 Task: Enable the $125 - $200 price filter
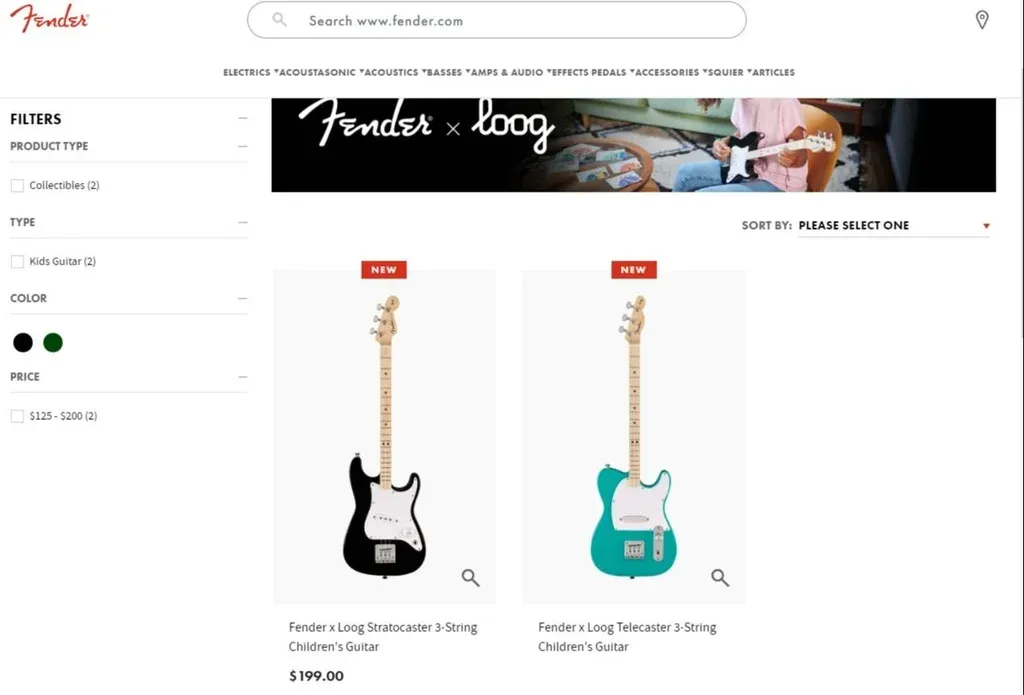(18, 416)
